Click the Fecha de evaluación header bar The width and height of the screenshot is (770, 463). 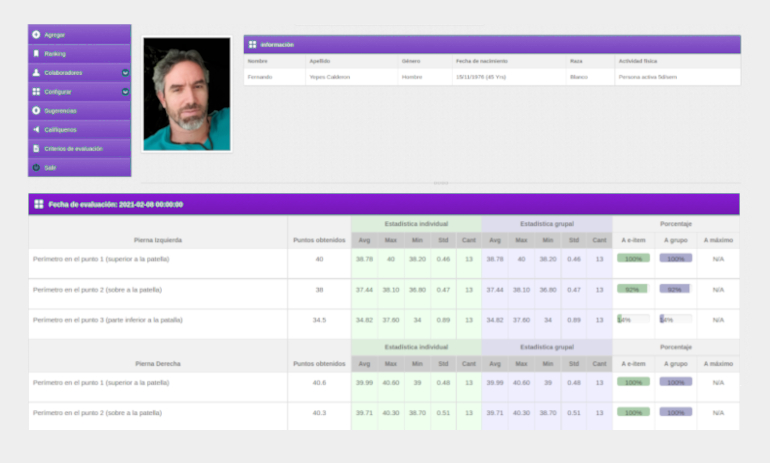pos(384,204)
